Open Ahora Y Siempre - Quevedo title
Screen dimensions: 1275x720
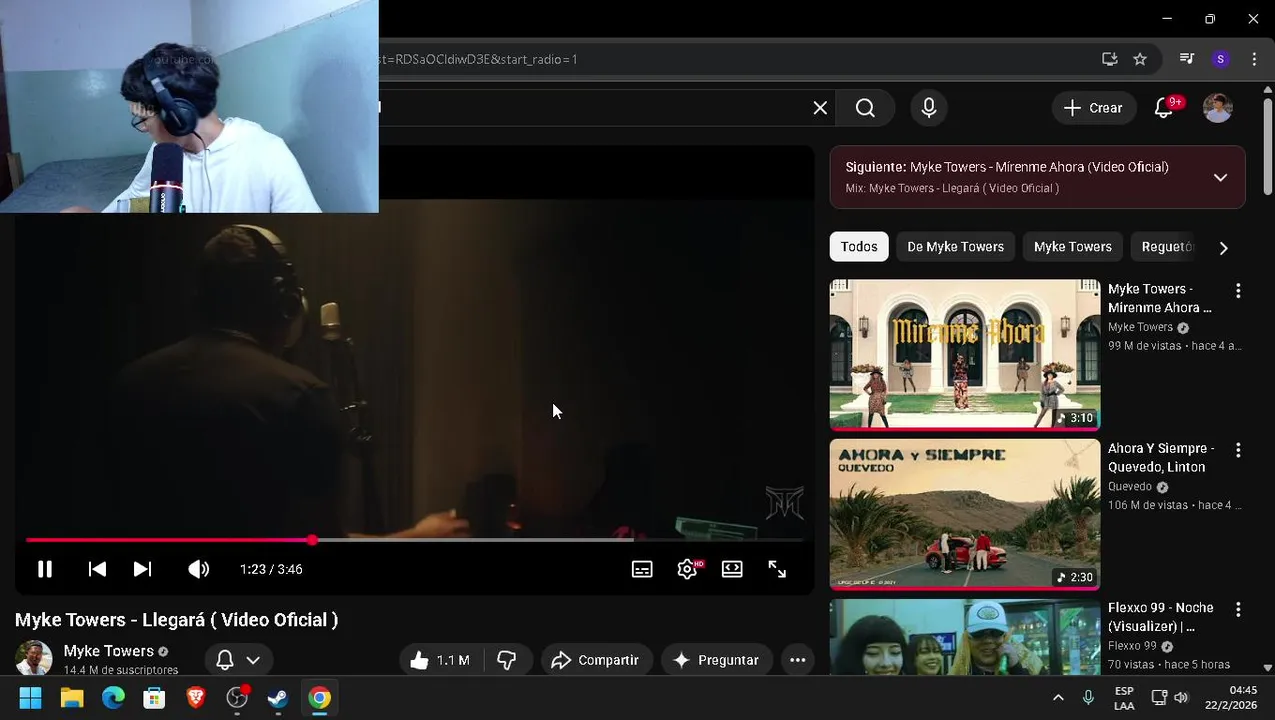pyautogui.click(x=1161, y=457)
